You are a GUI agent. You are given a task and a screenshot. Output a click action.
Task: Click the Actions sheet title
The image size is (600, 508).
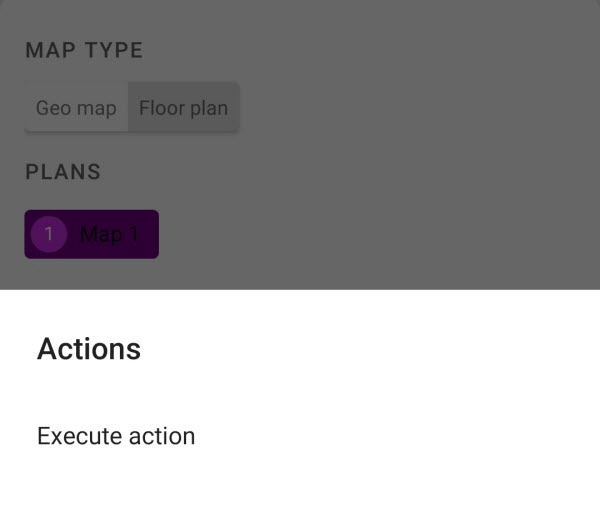[x=89, y=349]
